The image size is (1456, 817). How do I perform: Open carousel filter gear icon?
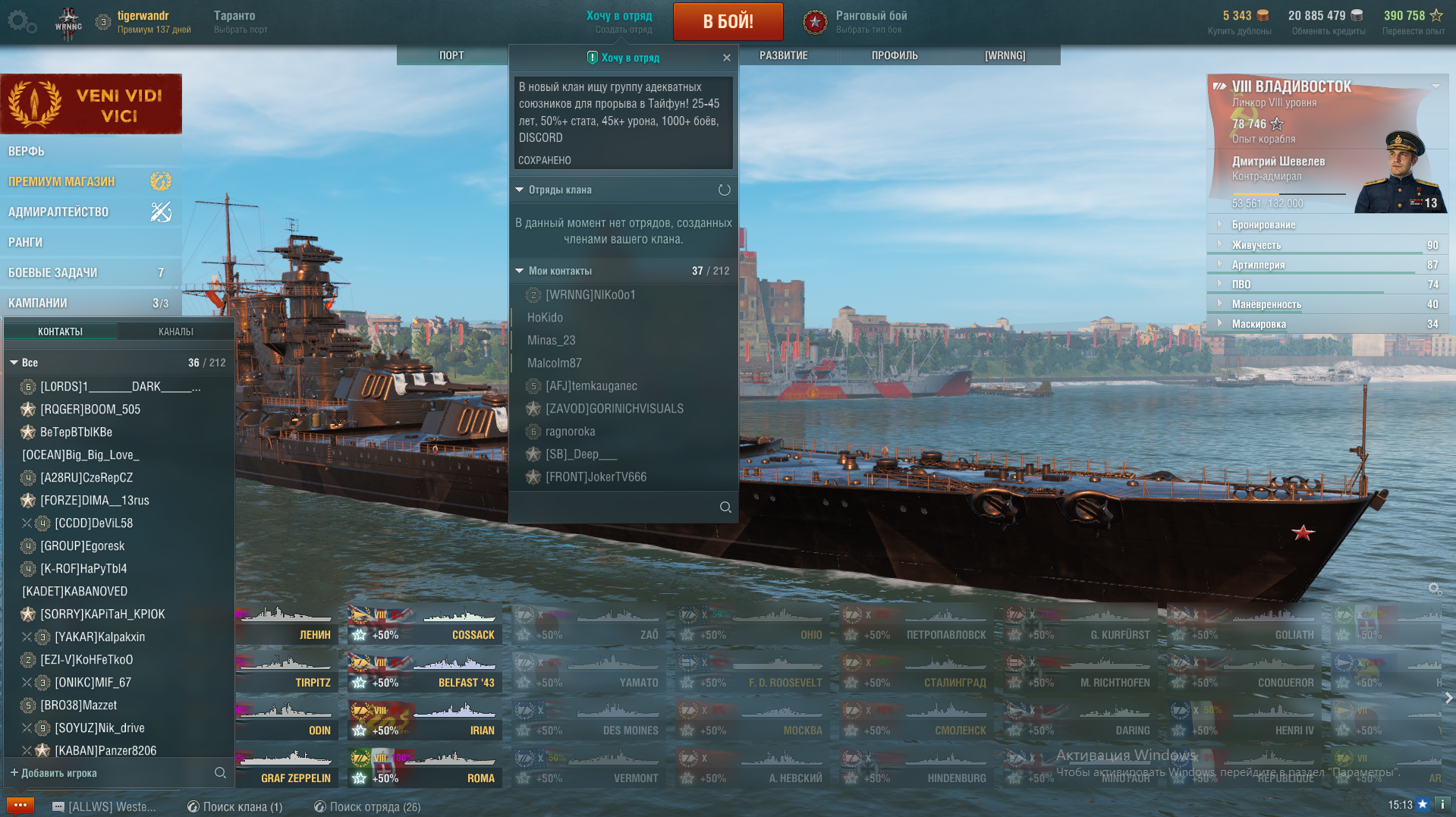click(1434, 588)
